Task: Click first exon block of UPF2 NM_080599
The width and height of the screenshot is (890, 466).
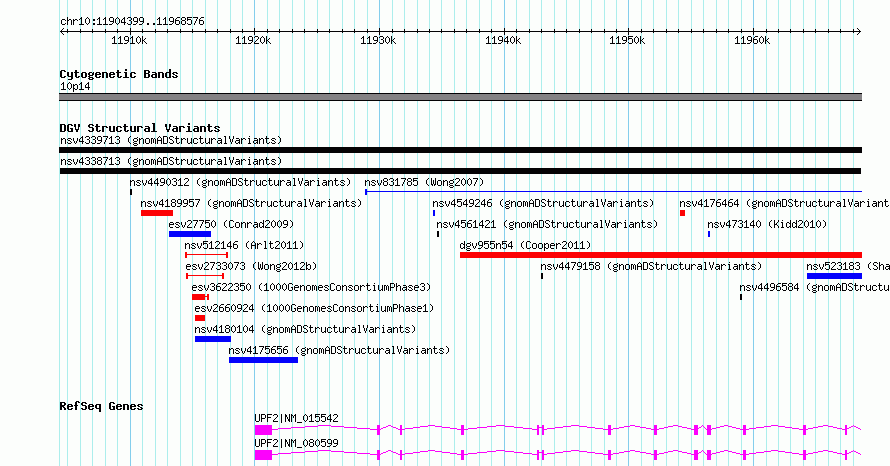Action: click(263, 455)
